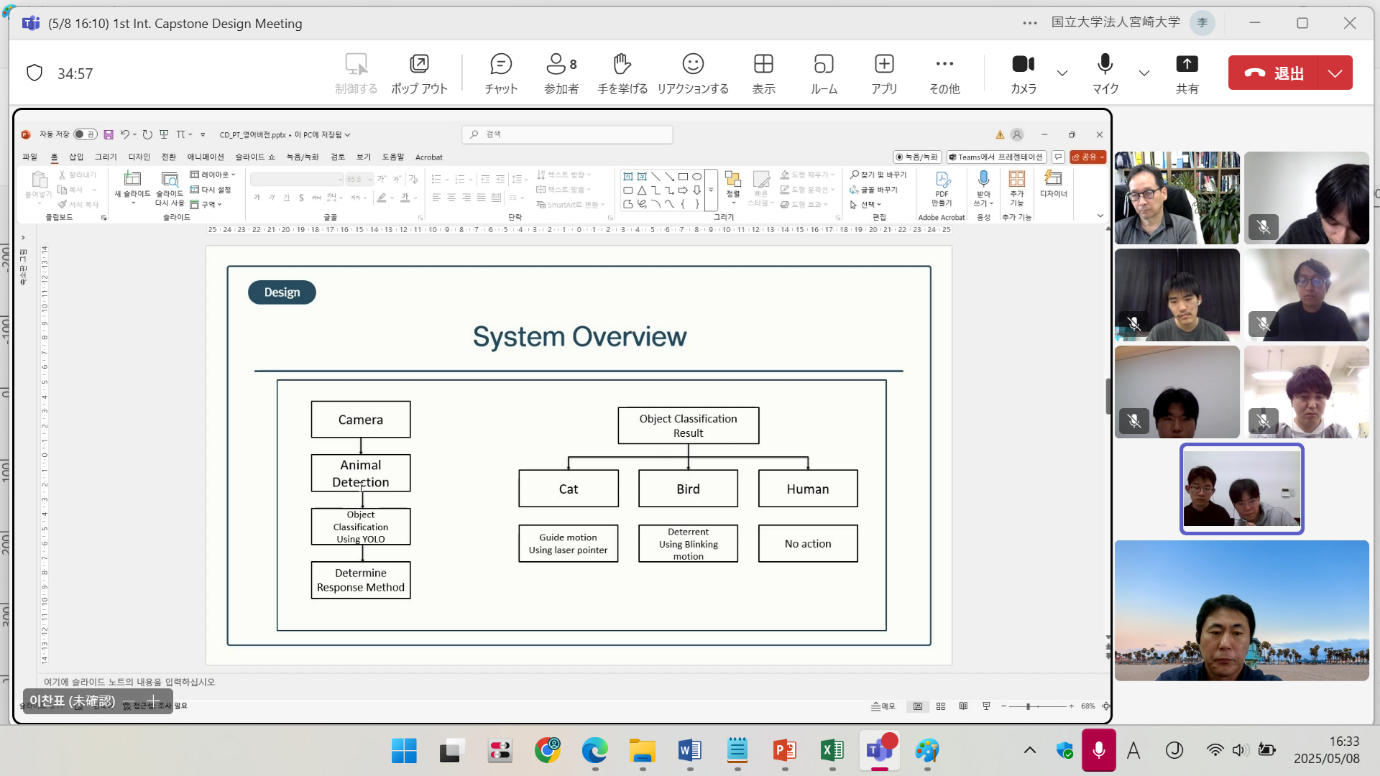Expand the leave (退出) options arrow
The height and width of the screenshot is (776, 1380).
1335,73
